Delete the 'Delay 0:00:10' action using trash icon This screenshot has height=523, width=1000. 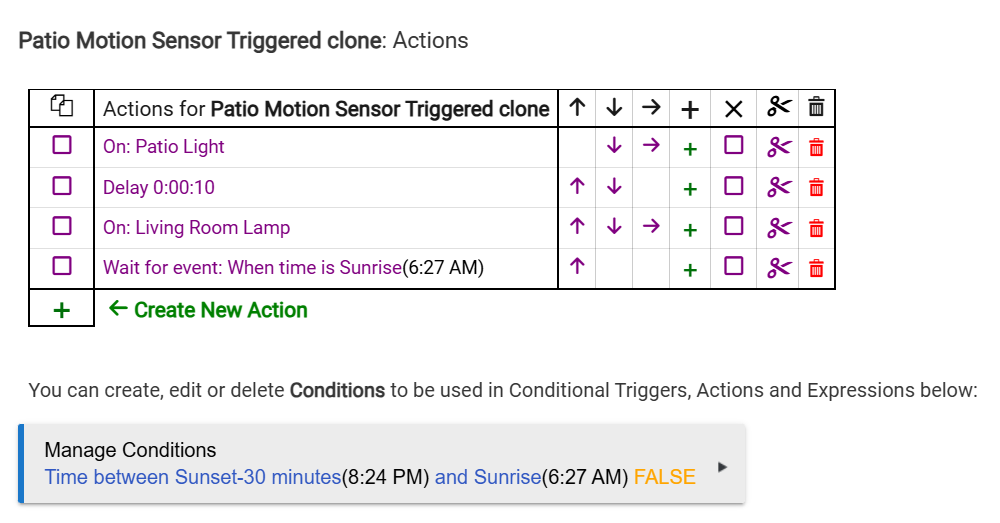816,187
